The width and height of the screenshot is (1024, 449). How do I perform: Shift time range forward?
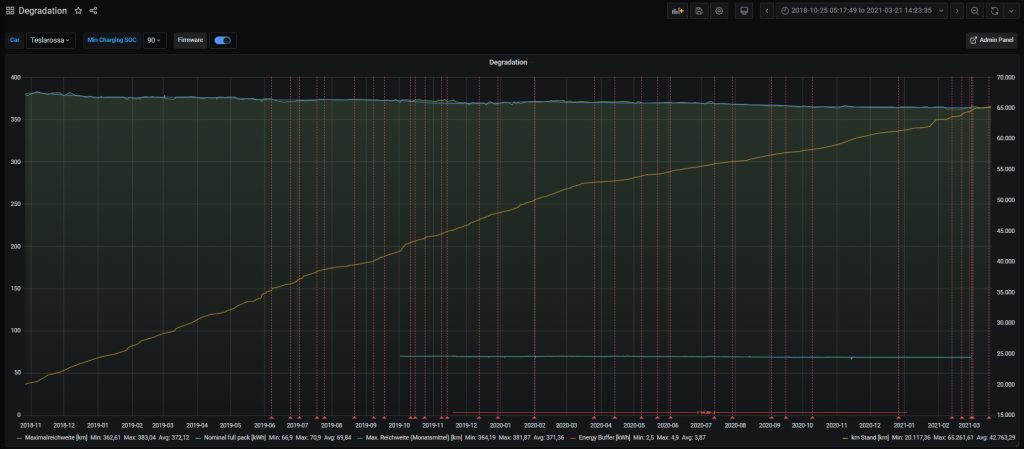pos(957,11)
